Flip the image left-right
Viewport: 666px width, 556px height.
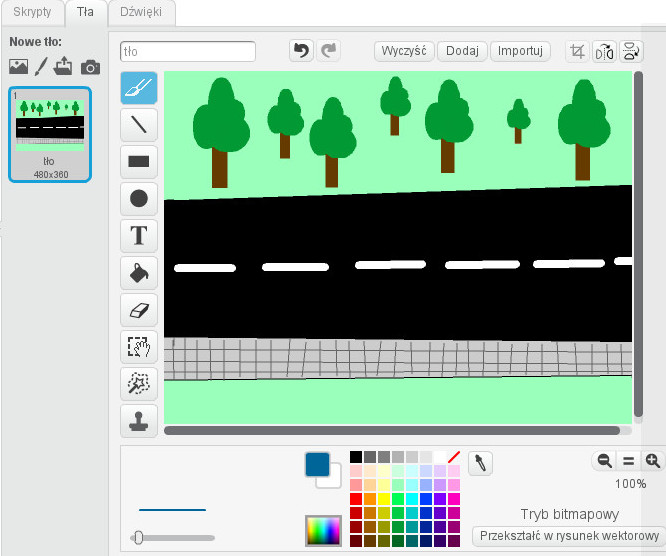604,52
